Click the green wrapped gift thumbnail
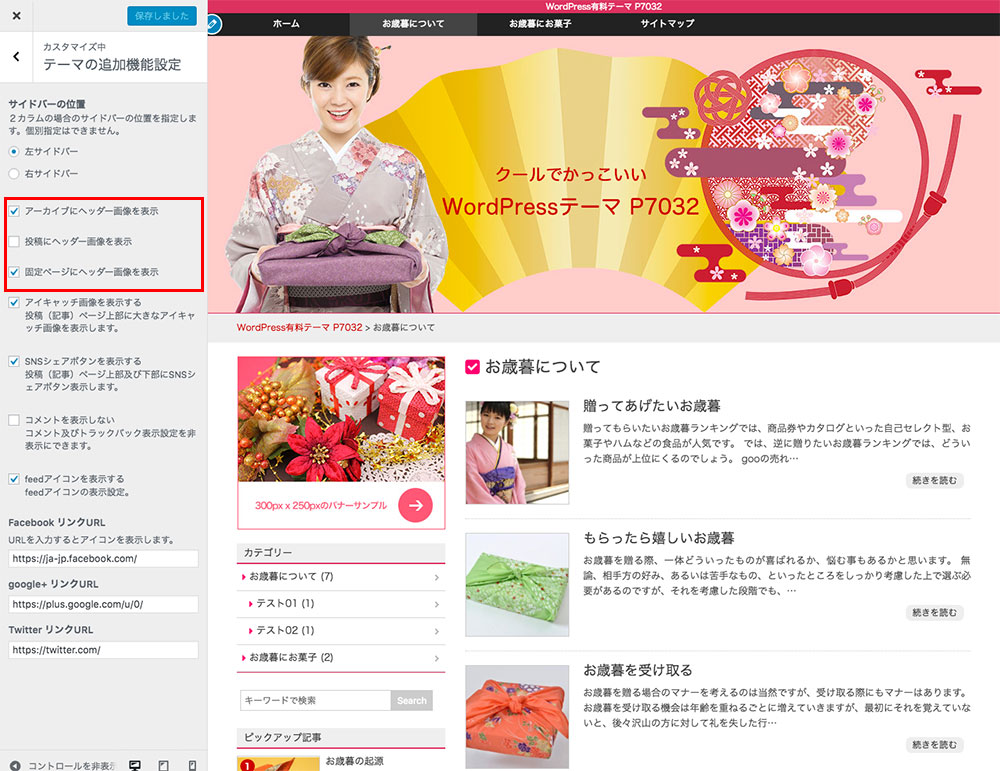The height and width of the screenshot is (771, 1000). [517, 585]
